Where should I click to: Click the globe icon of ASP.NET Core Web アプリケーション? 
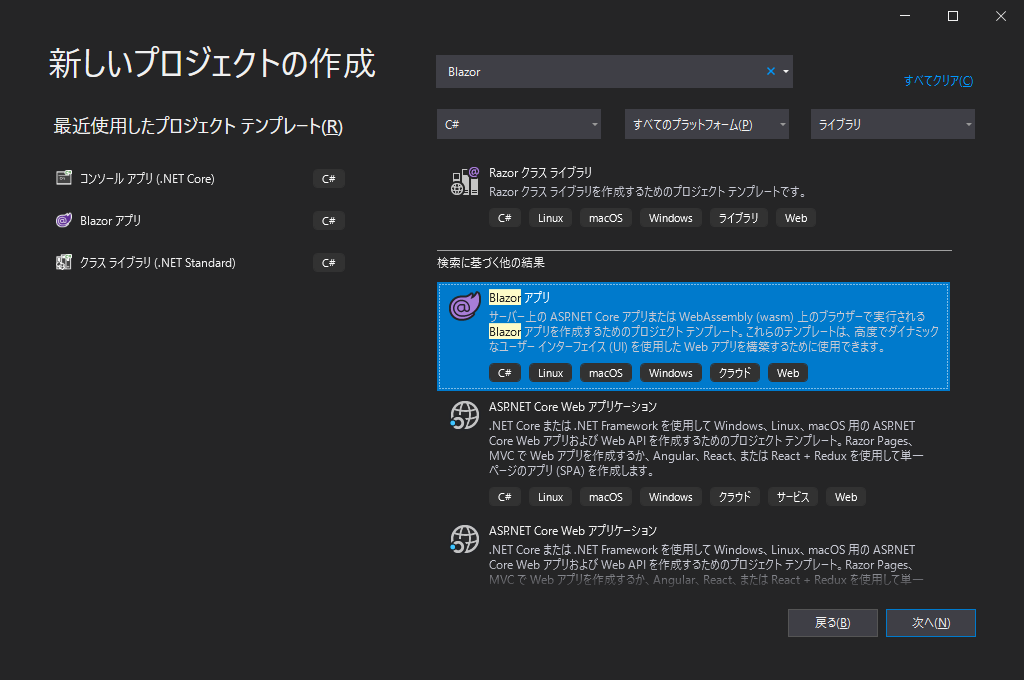[464, 415]
